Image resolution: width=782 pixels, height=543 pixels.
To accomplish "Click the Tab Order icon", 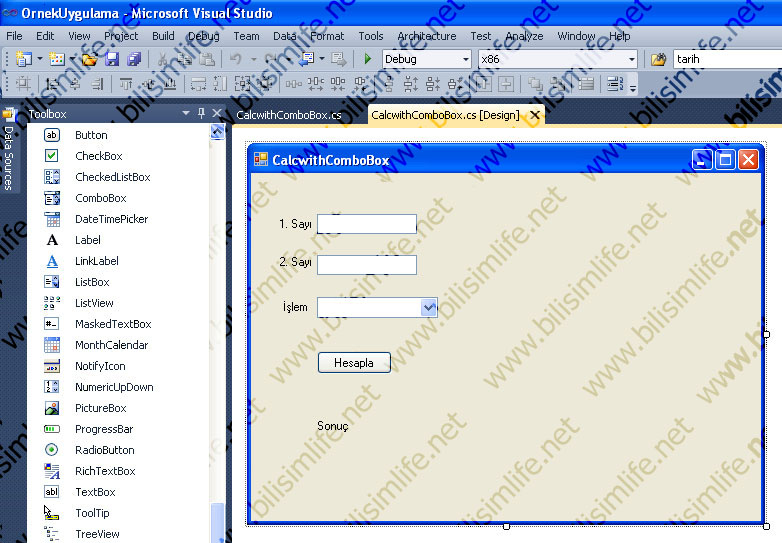I will (x=615, y=83).
